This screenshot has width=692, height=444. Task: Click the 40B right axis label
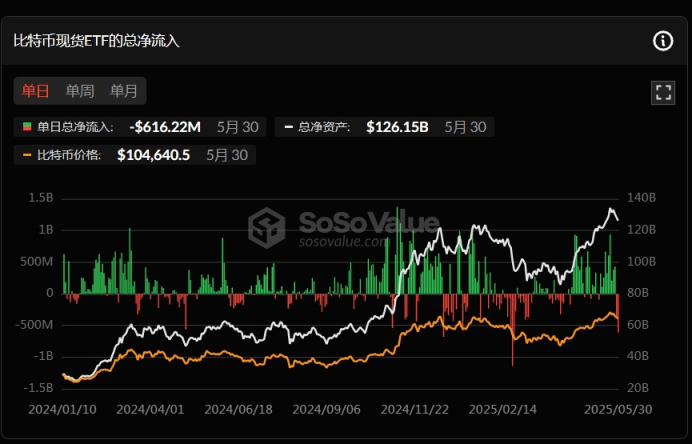pyautogui.click(x=638, y=356)
